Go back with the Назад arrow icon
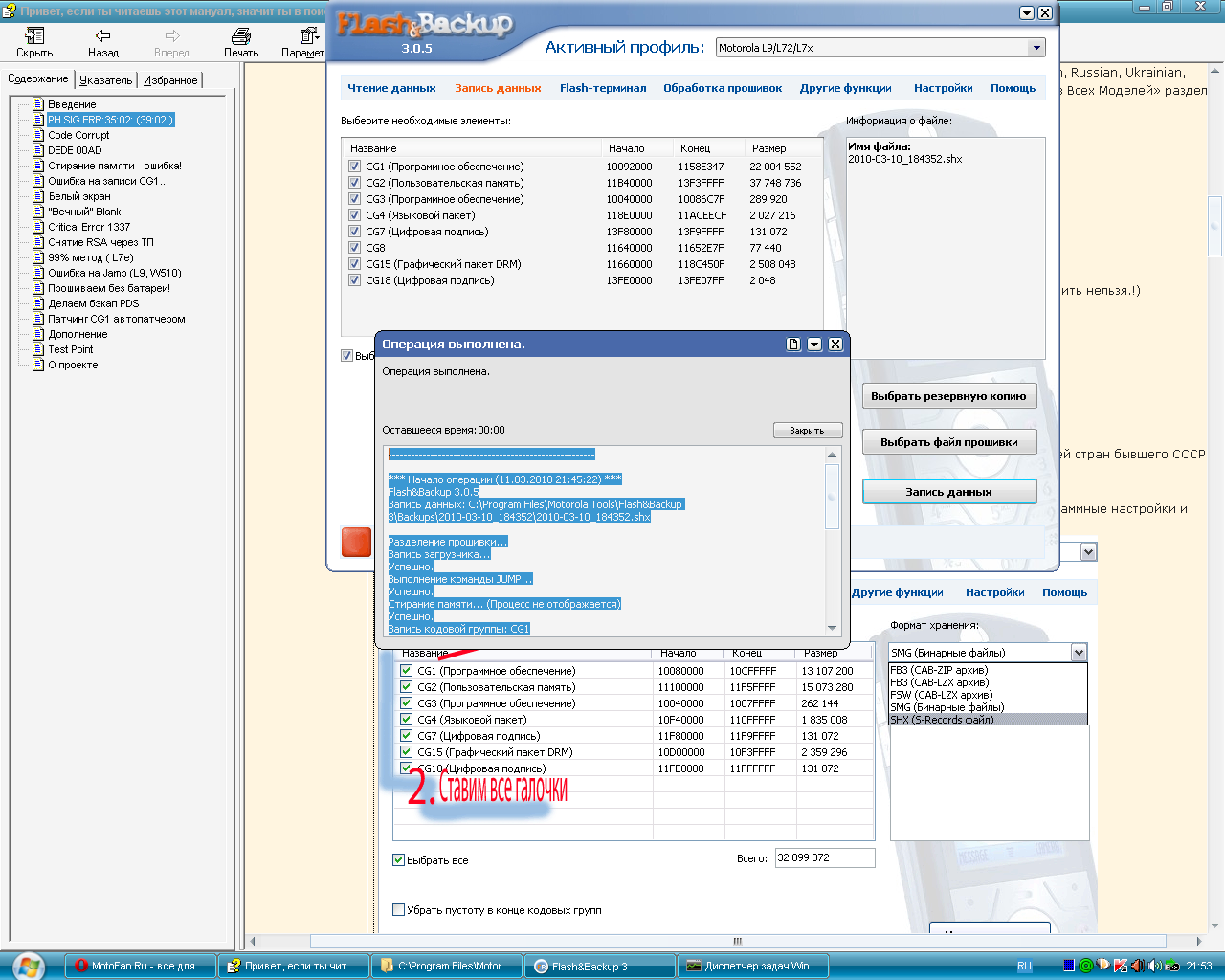1225x980 pixels. pyautogui.click(x=103, y=36)
